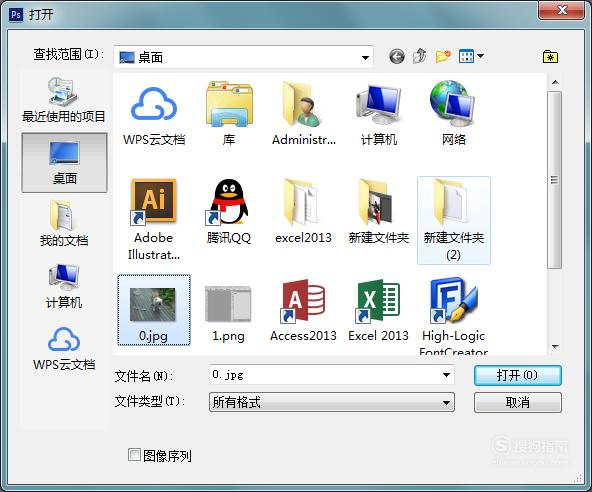The image size is (592, 492).
Task: Click the scrollbar down arrow in file list
Action: (x=555, y=346)
